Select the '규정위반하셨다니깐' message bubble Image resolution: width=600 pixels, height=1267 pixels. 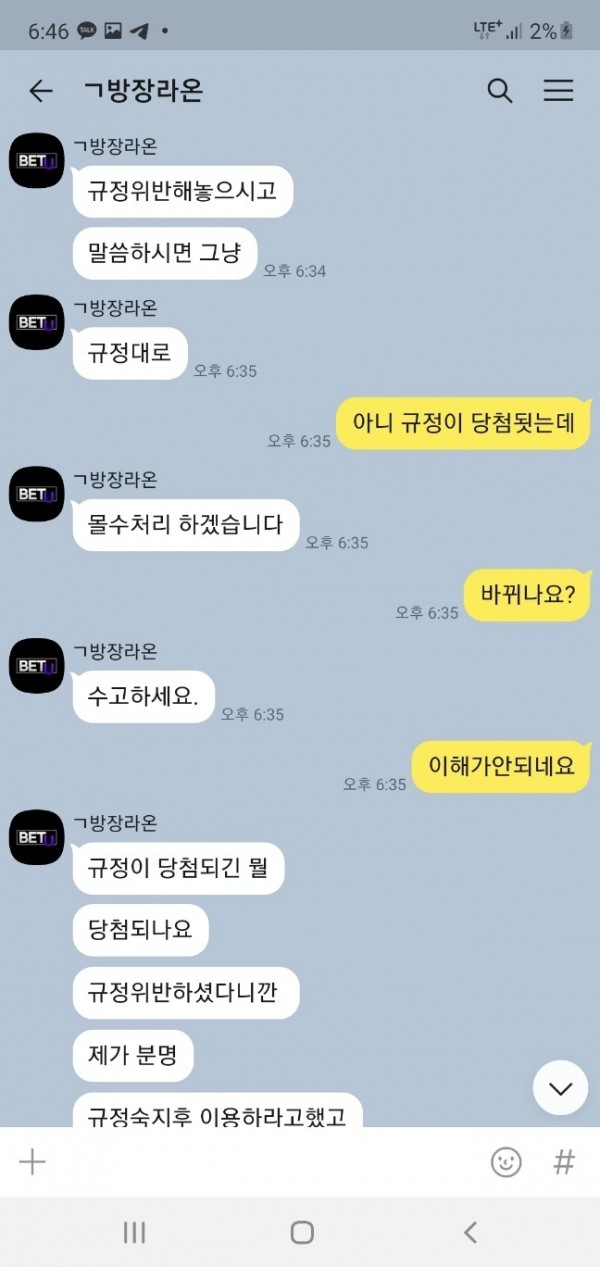click(x=186, y=992)
